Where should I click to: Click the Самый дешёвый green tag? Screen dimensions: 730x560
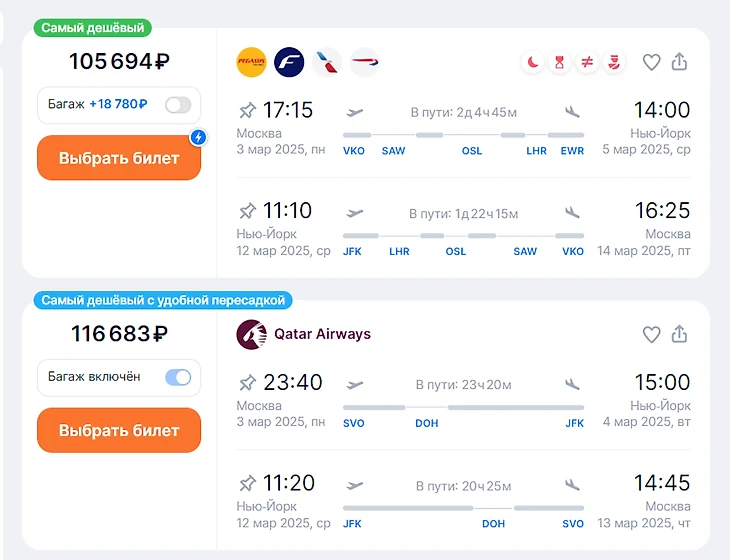pos(93,28)
